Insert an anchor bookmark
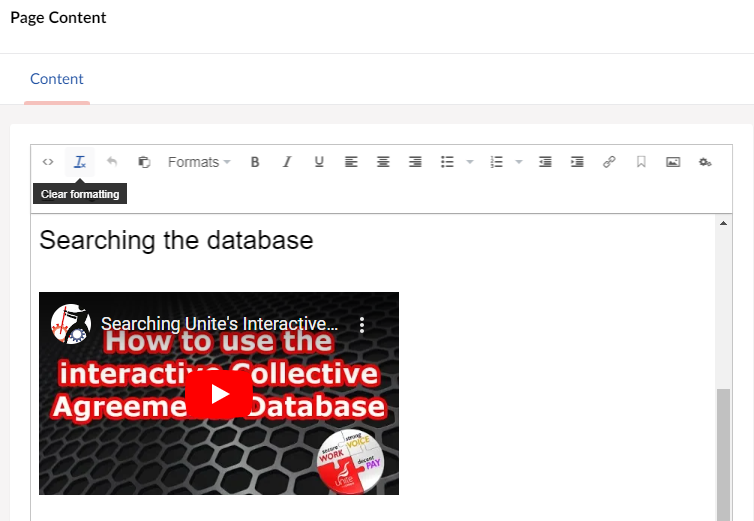This screenshot has width=754, height=521. 641,162
